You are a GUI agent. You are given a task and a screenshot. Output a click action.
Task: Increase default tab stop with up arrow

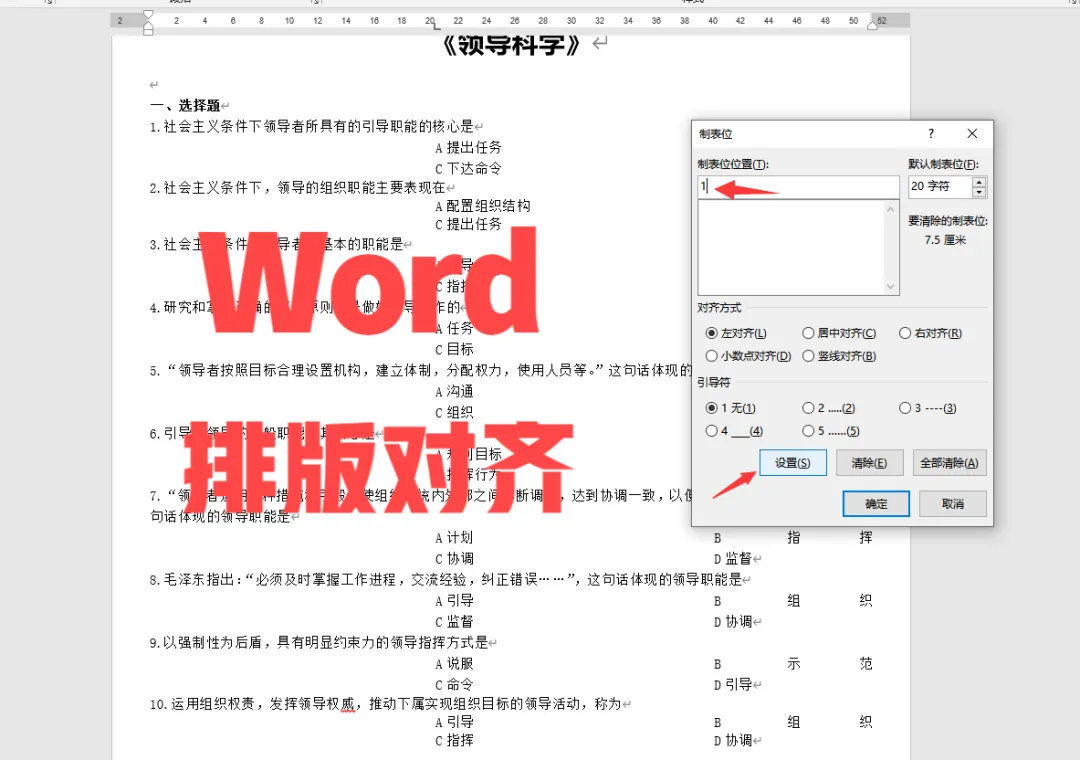(x=979, y=182)
